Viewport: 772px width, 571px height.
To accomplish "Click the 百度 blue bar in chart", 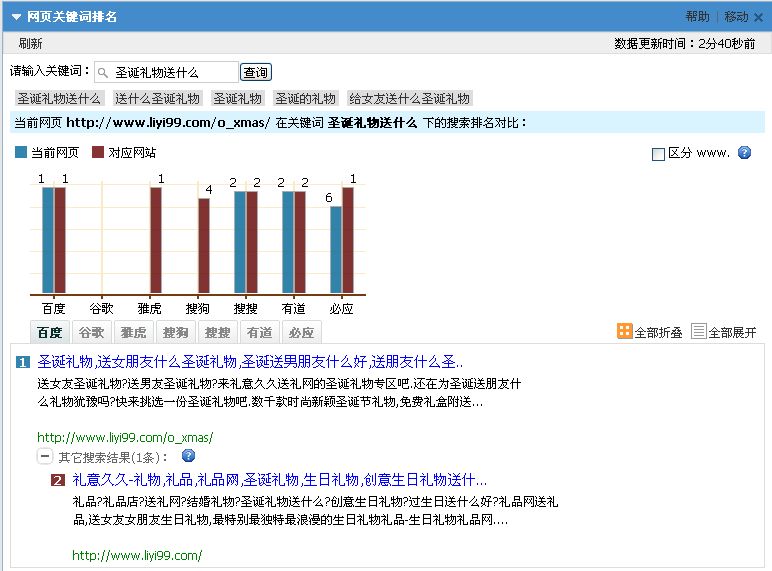I will [x=48, y=240].
